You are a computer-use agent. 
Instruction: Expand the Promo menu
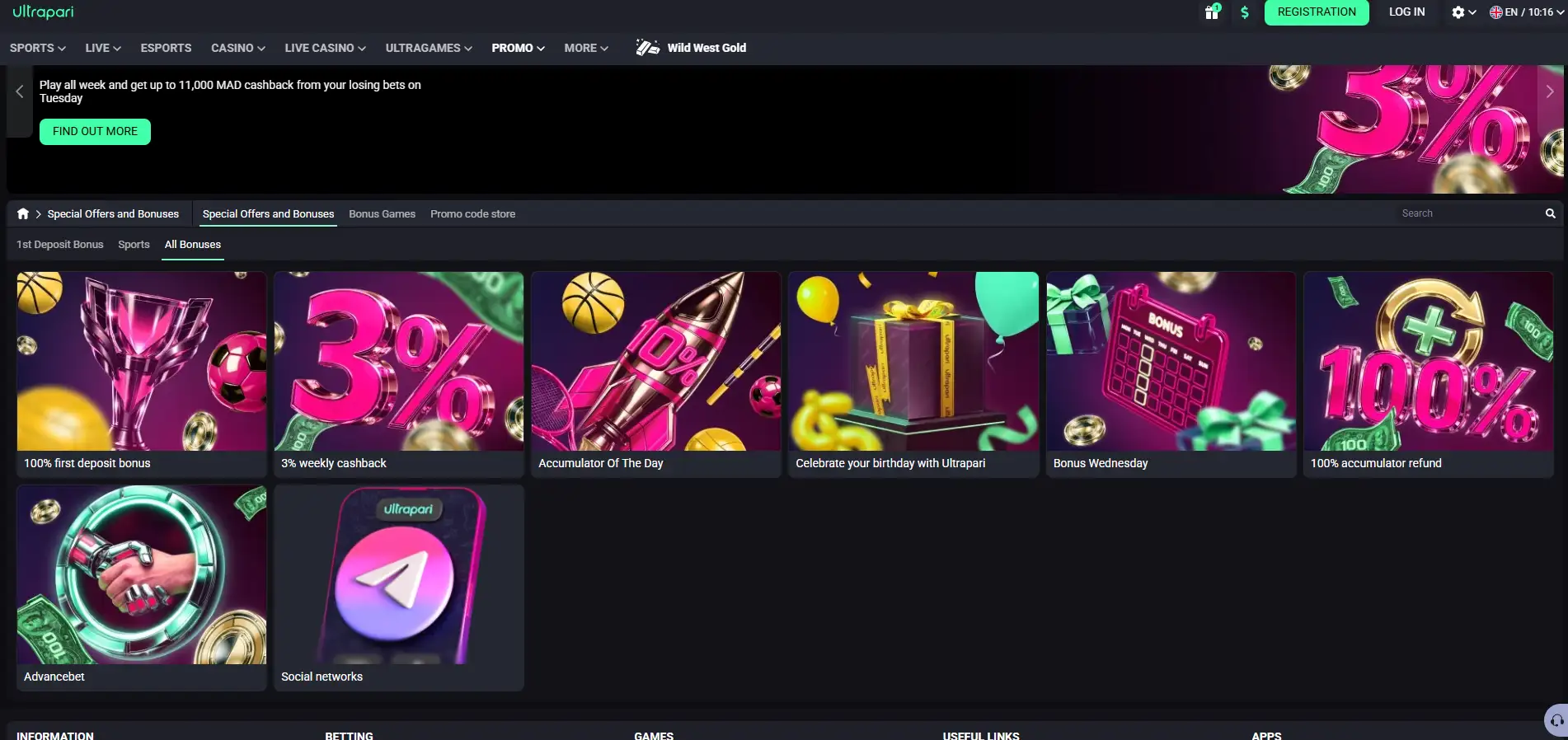(519, 48)
